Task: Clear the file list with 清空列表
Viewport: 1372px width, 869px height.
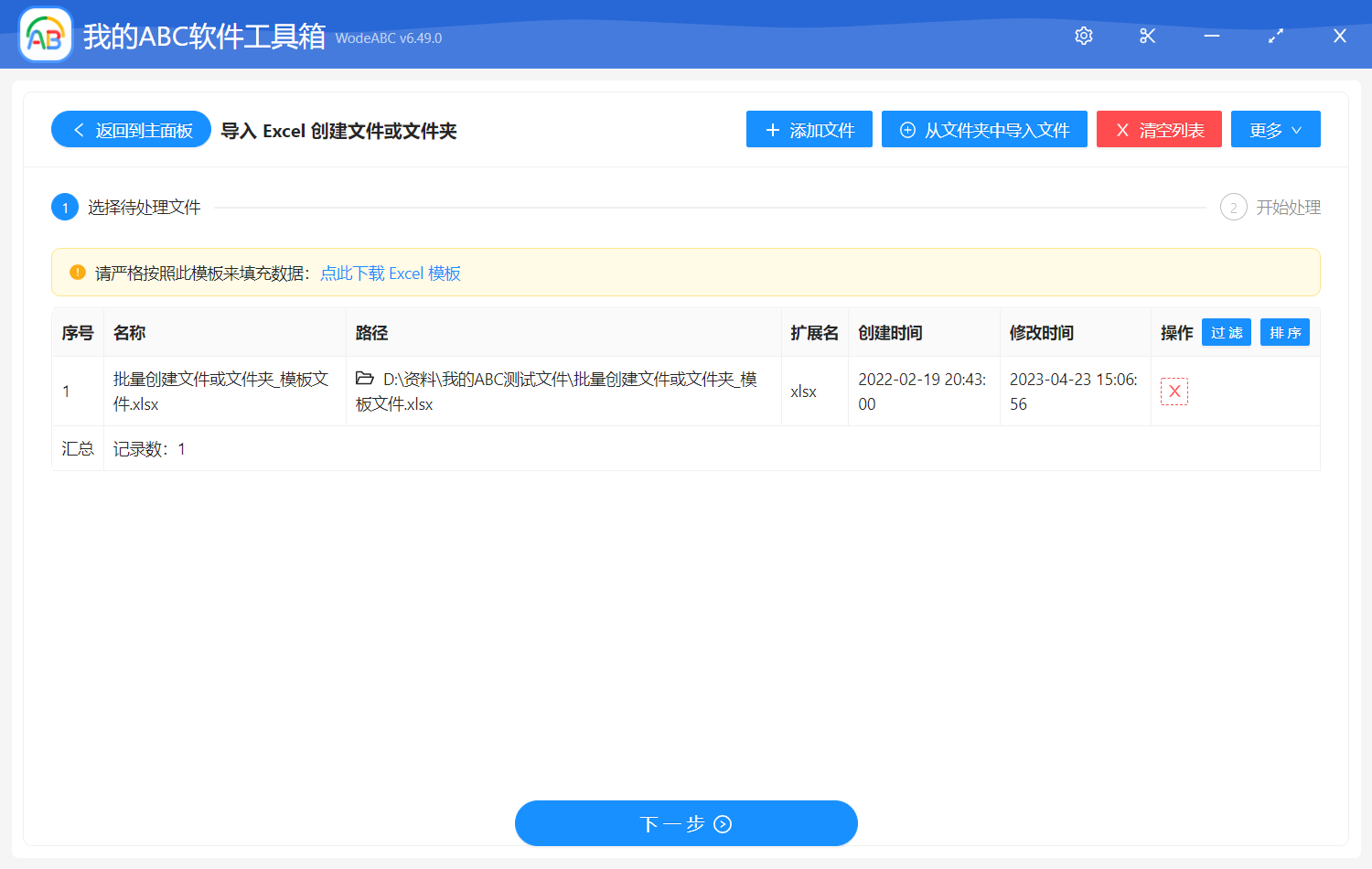Action: [x=1159, y=129]
